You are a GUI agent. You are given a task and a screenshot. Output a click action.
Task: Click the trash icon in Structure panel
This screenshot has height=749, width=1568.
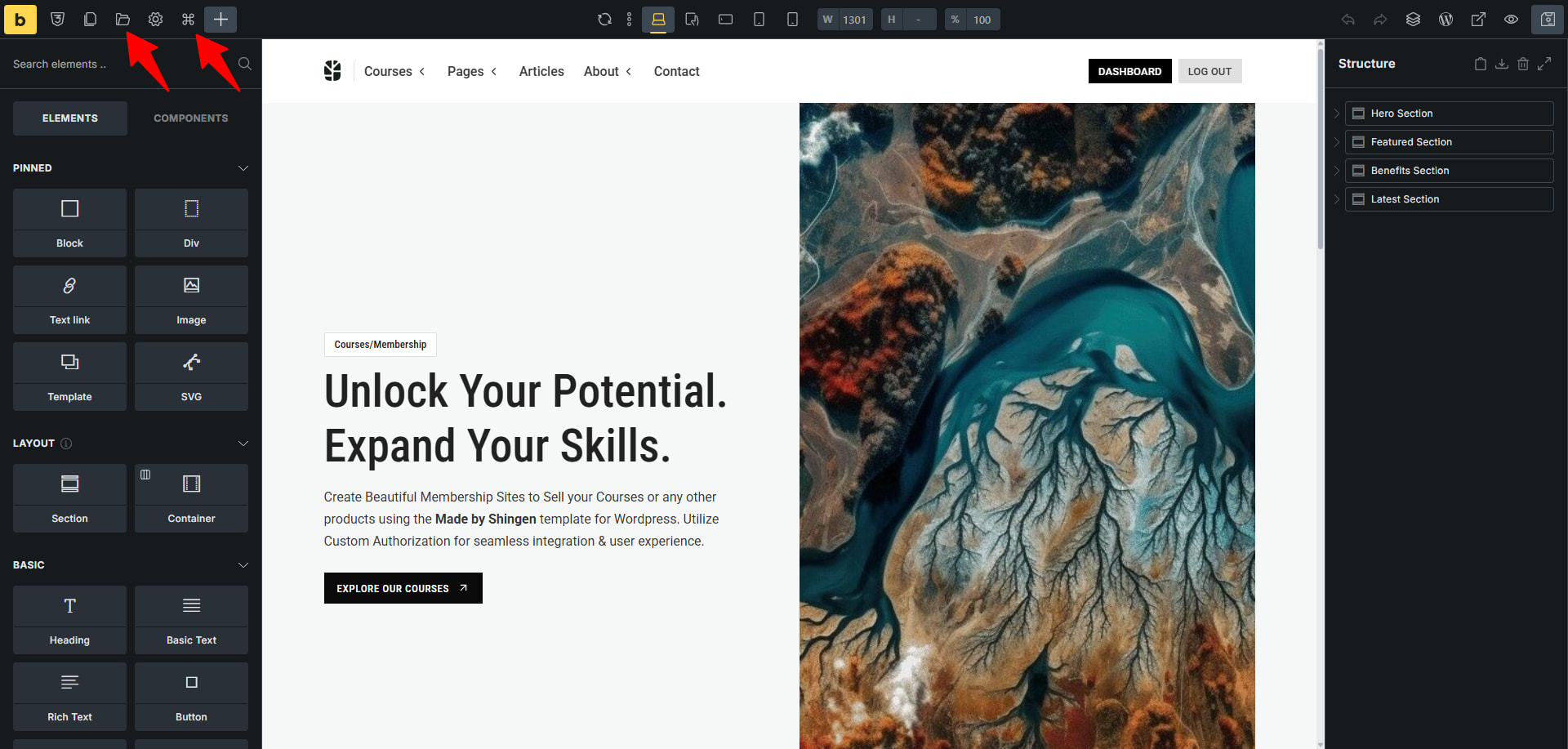pos(1523,64)
